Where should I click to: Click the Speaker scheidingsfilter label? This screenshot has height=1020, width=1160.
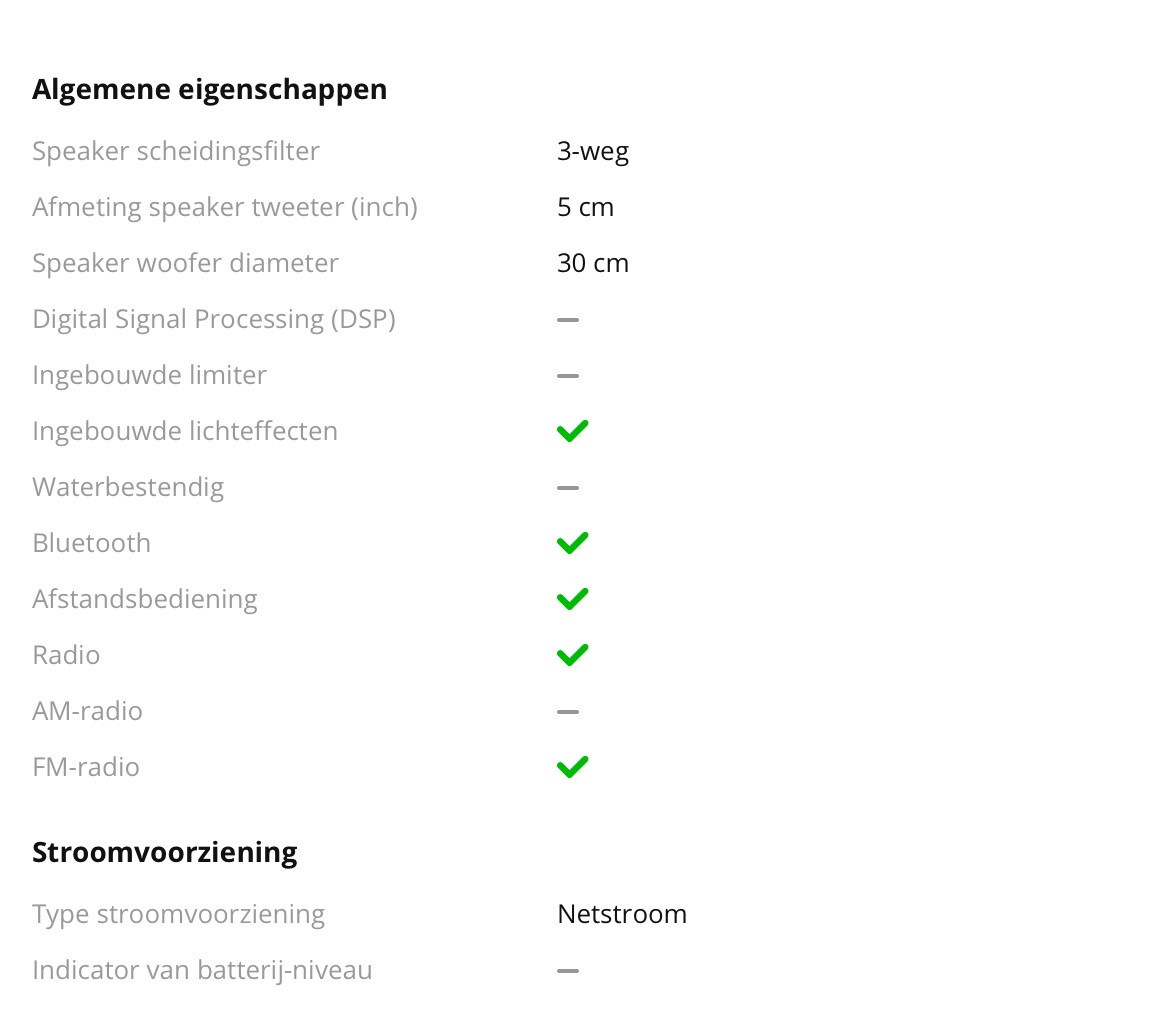(x=176, y=151)
